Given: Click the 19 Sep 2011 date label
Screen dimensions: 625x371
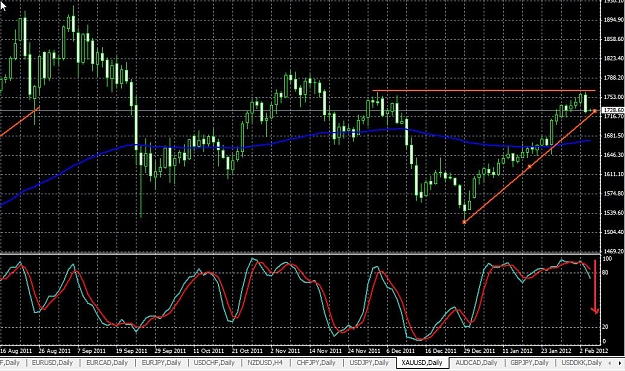Looking at the screenshot, I should coord(132,351).
